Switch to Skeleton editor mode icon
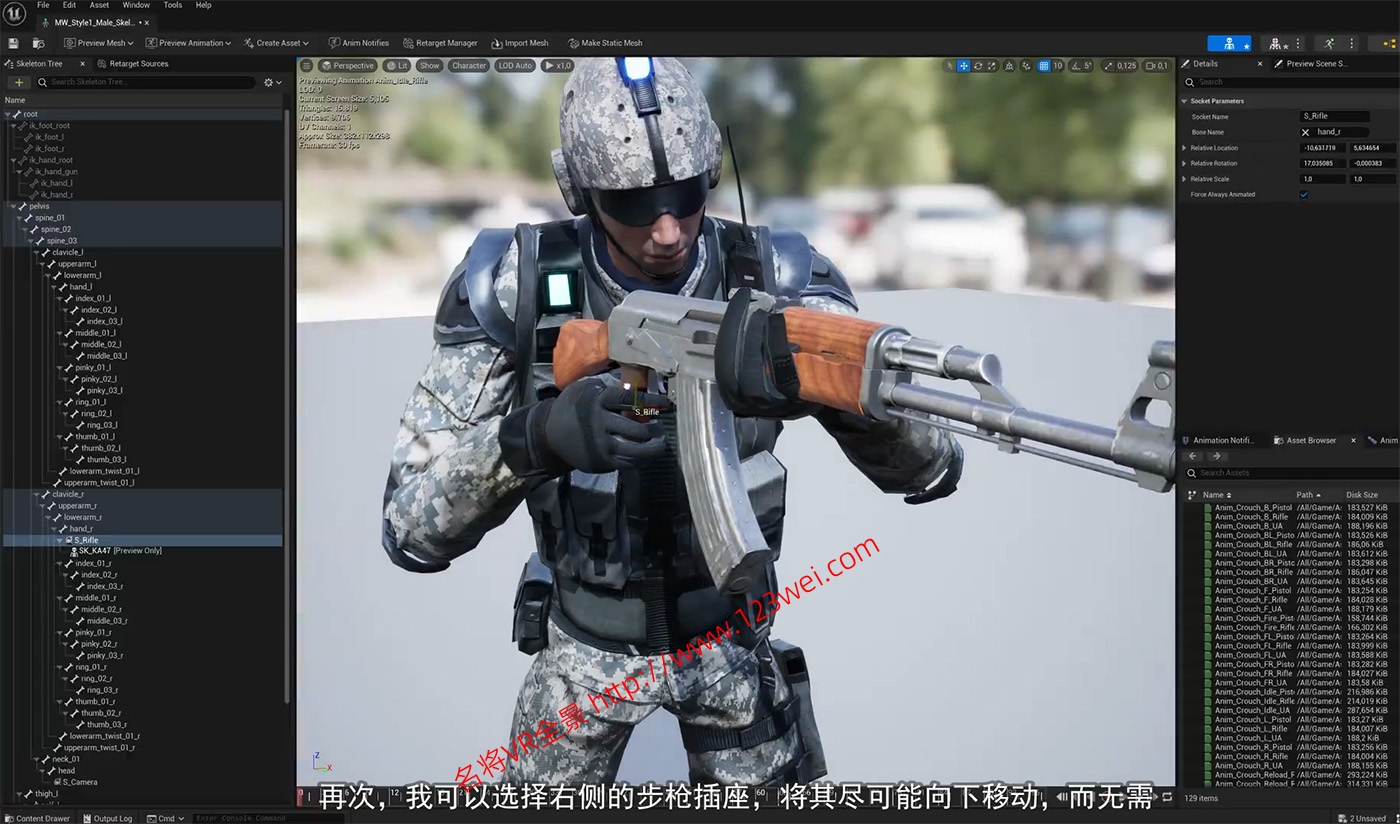The image size is (1400, 824). coord(1228,43)
